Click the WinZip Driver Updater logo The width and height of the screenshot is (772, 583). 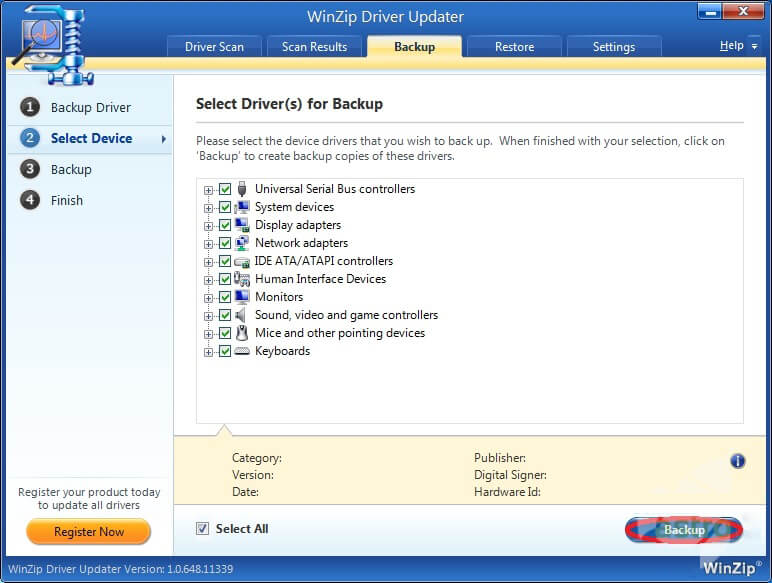[53, 44]
